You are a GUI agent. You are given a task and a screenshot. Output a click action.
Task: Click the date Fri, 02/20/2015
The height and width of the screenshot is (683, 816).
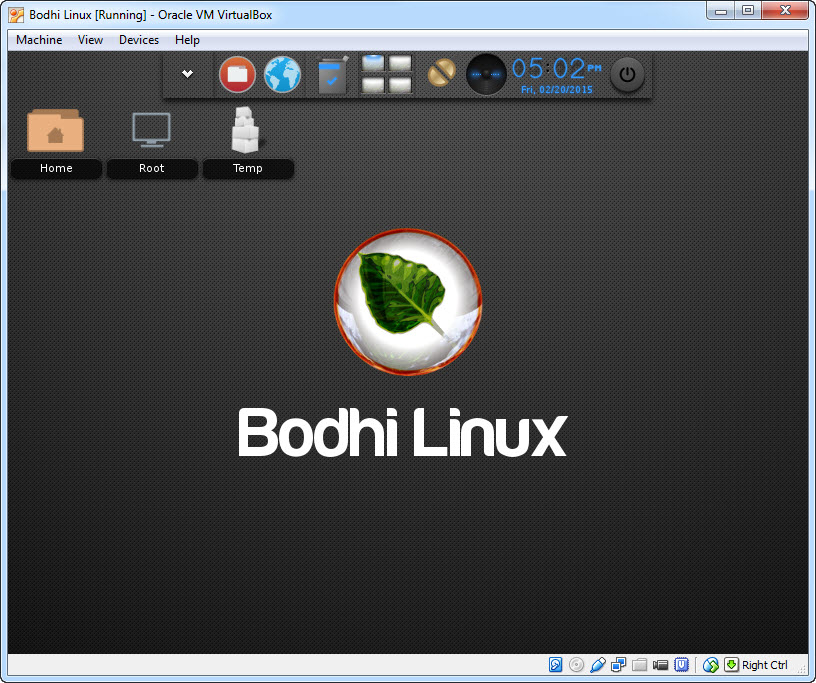click(x=556, y=90)
